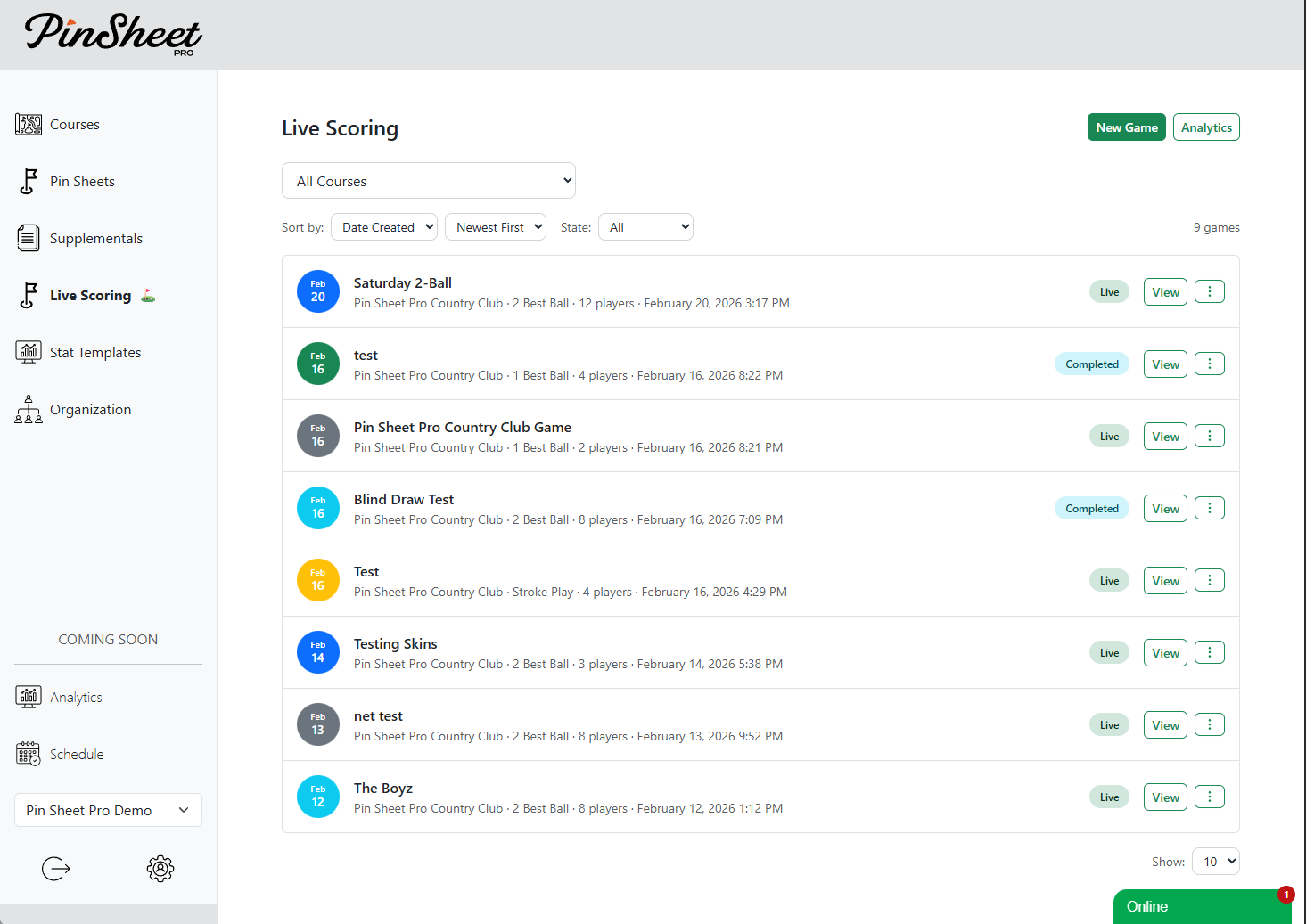Open the Pin Sheet Pro Demo account selector
This screenshot has width=1306, height=924.
[x=107, y=810]
